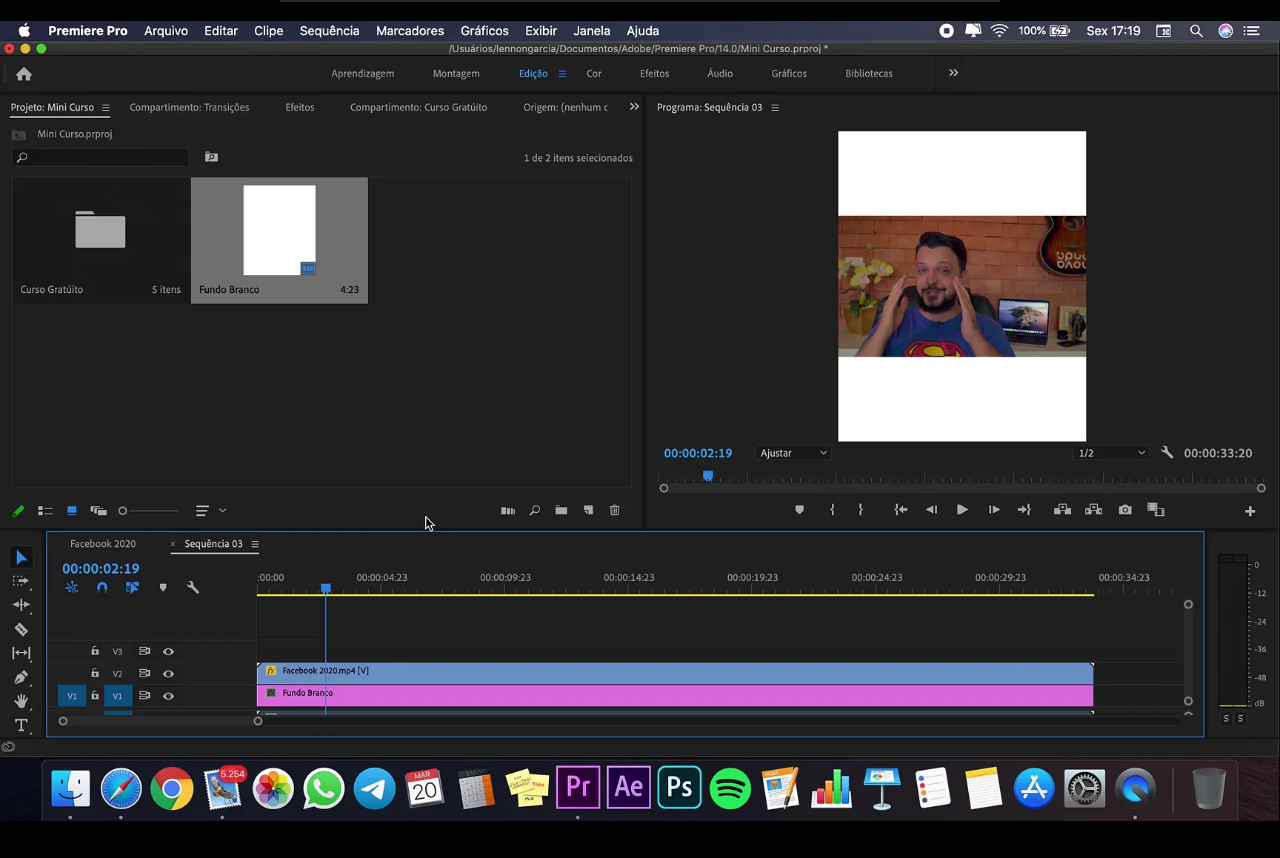Mark Out point in Program monitor
The image size is (1280, 858).
860,510
